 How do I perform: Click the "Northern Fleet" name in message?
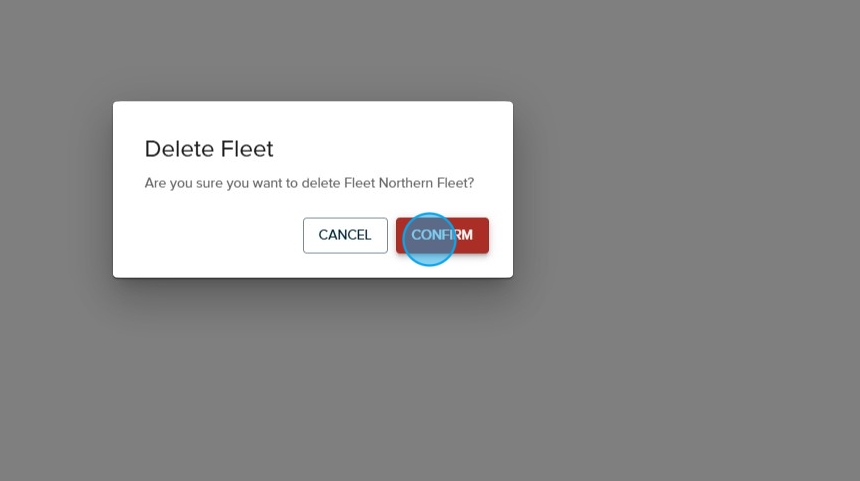(425, 183)
